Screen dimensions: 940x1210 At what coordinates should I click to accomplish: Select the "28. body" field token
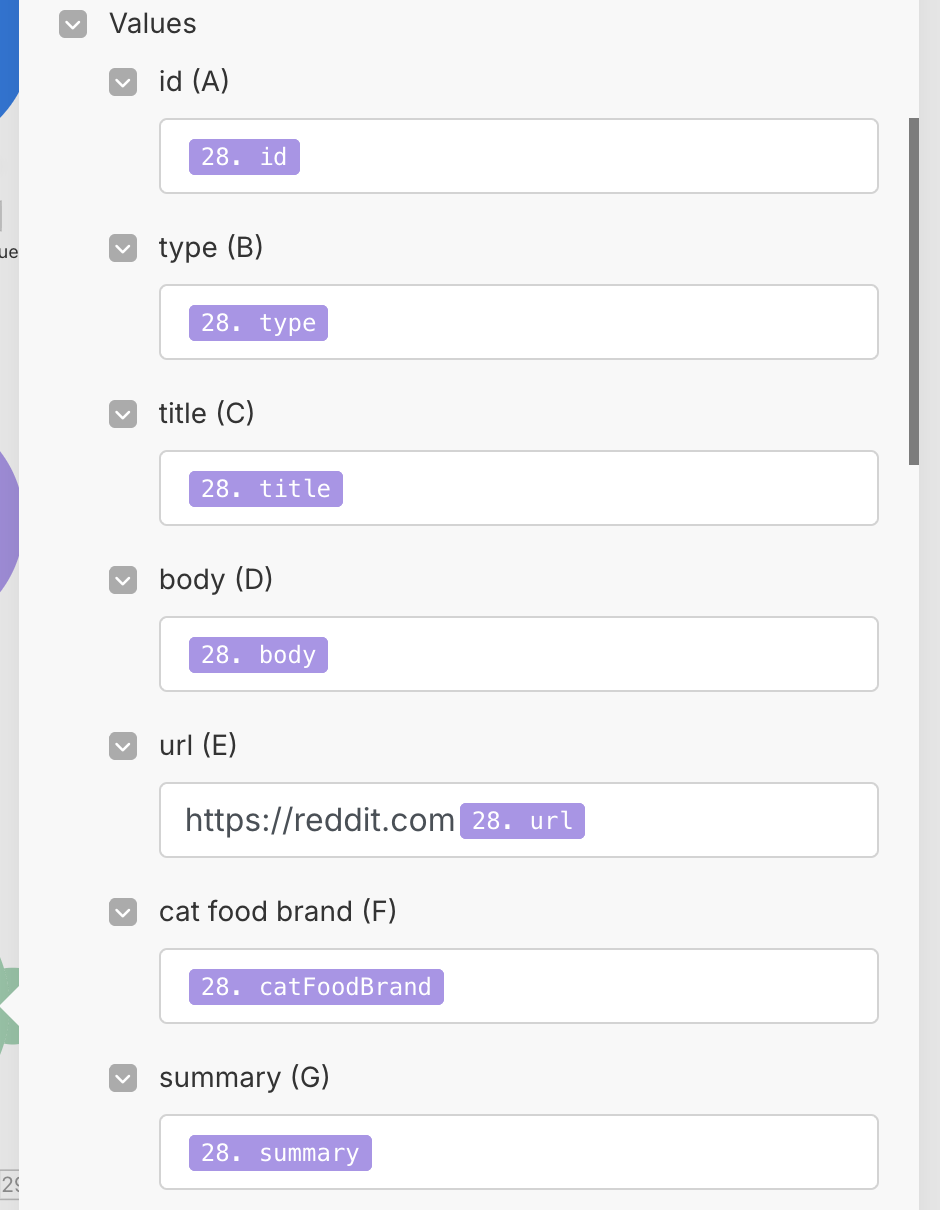[x=258, y=654]
